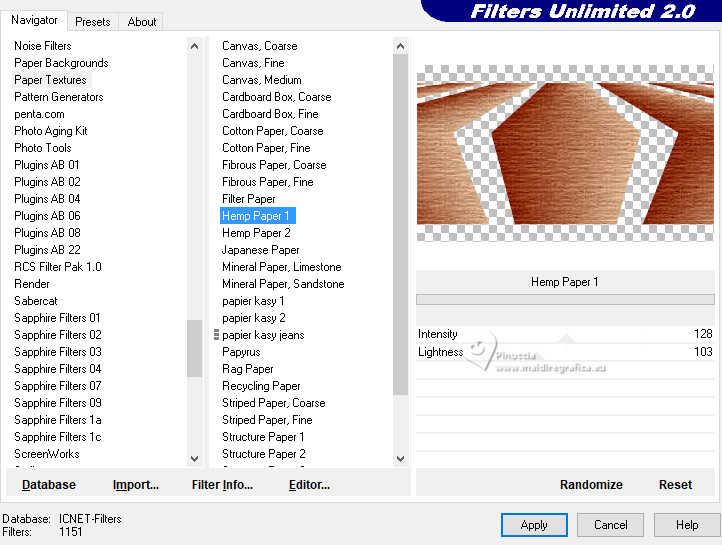This screenshot has height=545, width=722.
Task: Select Sapphire Filters 07 category
Action: 58,386
